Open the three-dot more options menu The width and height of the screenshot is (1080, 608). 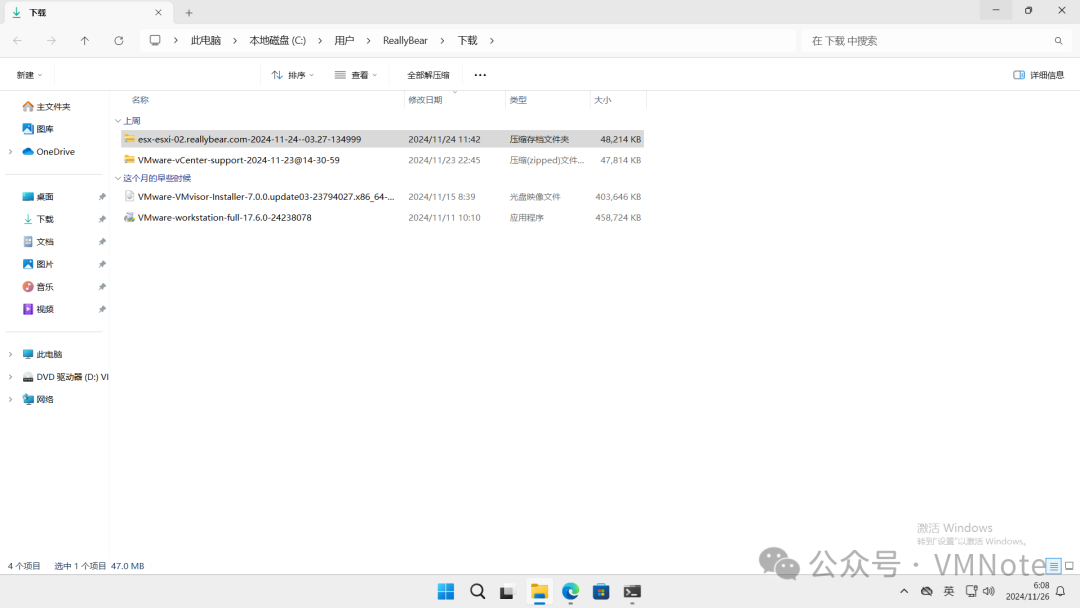480,75
